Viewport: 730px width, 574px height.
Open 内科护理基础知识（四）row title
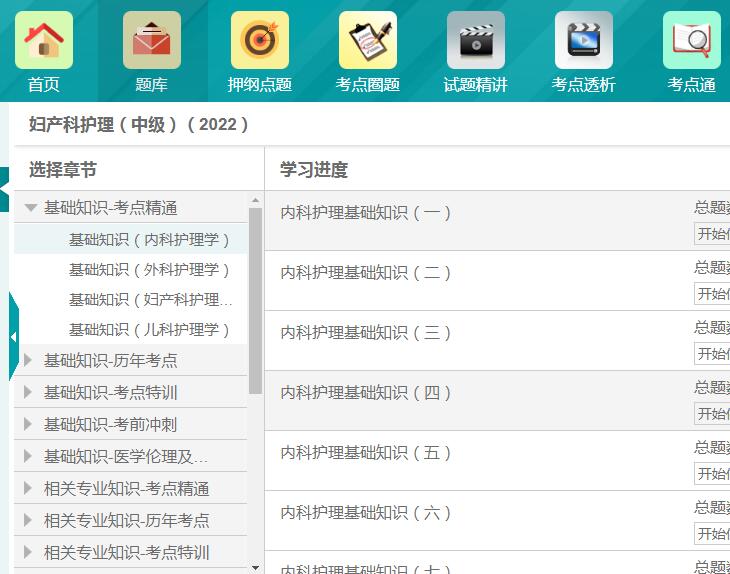click(x=365, y=393)
